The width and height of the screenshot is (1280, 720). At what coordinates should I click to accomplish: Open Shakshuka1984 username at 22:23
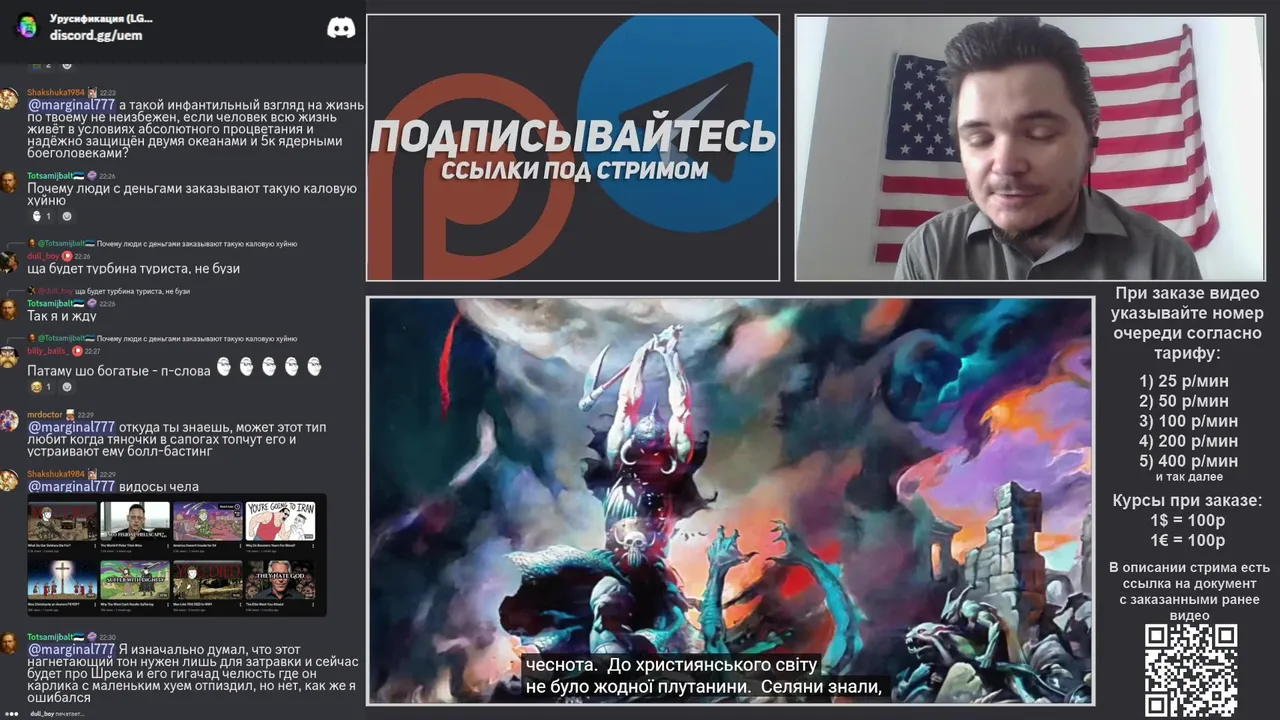tap(56, 92)
